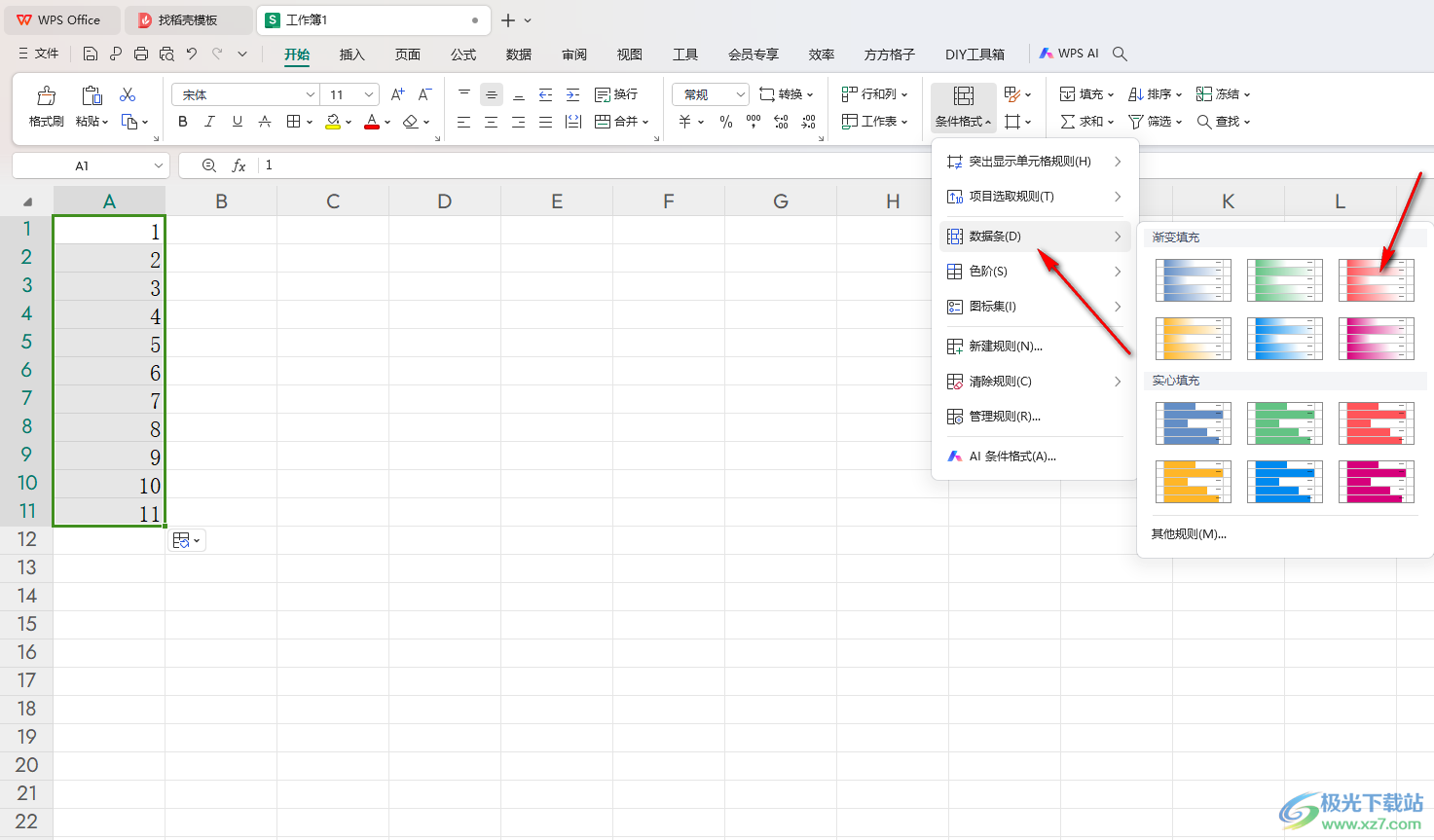Image resolution: width=1434 pixels, height=840 pixels.
Task: Click the search magnifier next to WPS AI
Action: point(1121,55)
